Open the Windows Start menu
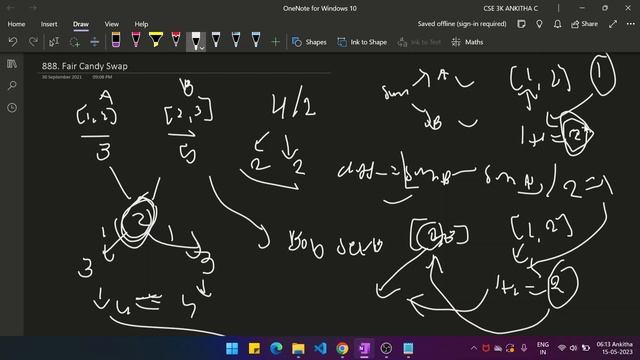The width and height of the screenshot is (640, 360). (x=232, y=349)
